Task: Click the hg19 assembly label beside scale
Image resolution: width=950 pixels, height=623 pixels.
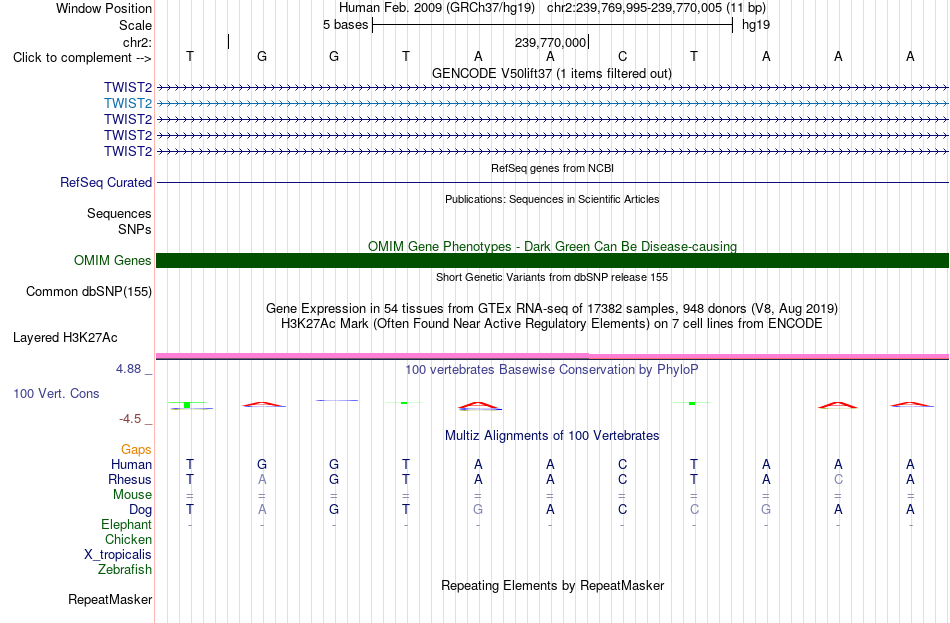Action: [756, 25]
